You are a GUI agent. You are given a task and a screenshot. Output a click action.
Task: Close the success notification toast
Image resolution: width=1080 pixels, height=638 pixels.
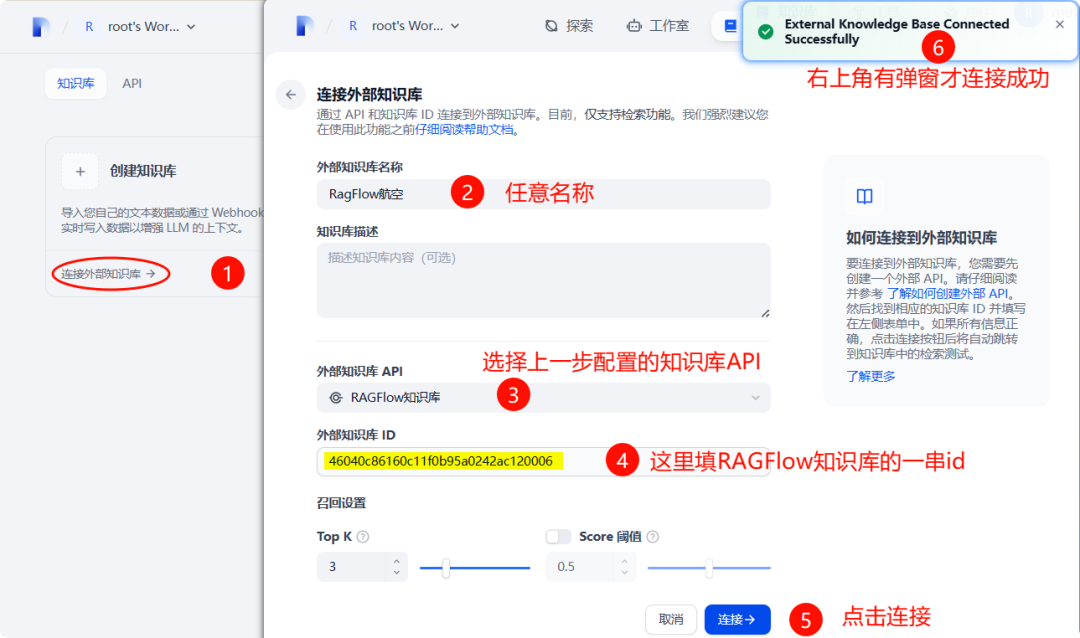tap(1059, 25)
